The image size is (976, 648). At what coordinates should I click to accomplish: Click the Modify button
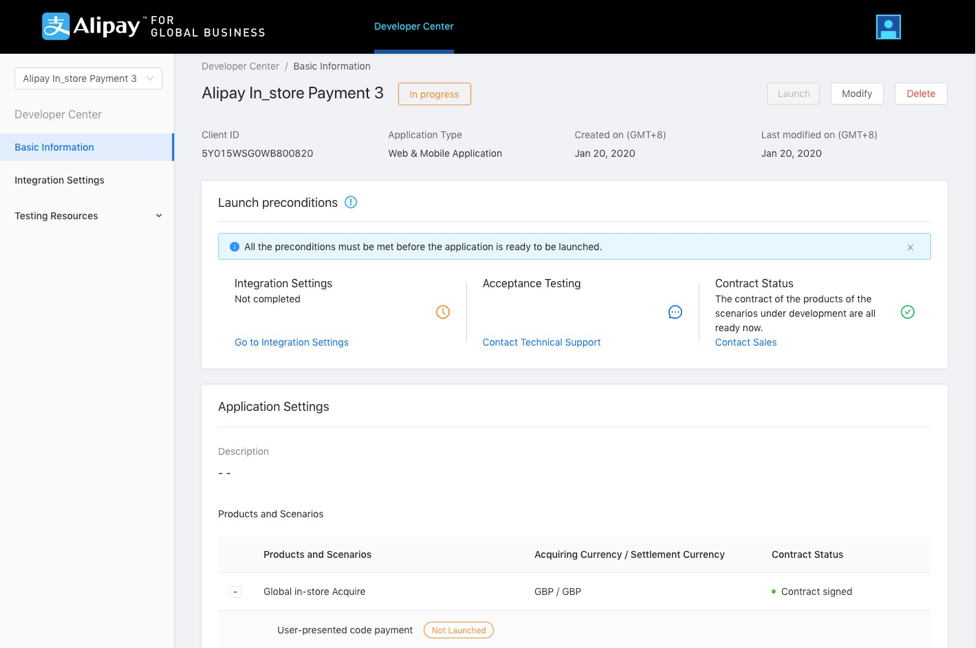click(x=856, y=94)
